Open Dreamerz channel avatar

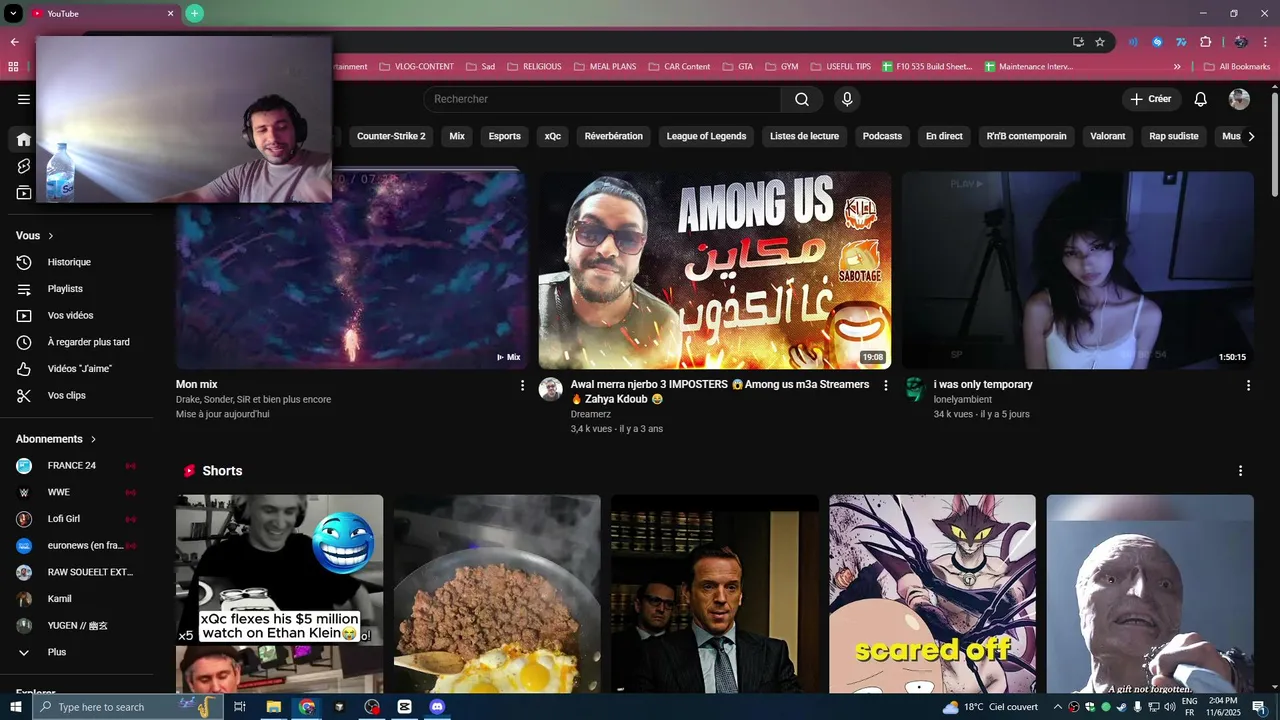(x=551, y=390)
